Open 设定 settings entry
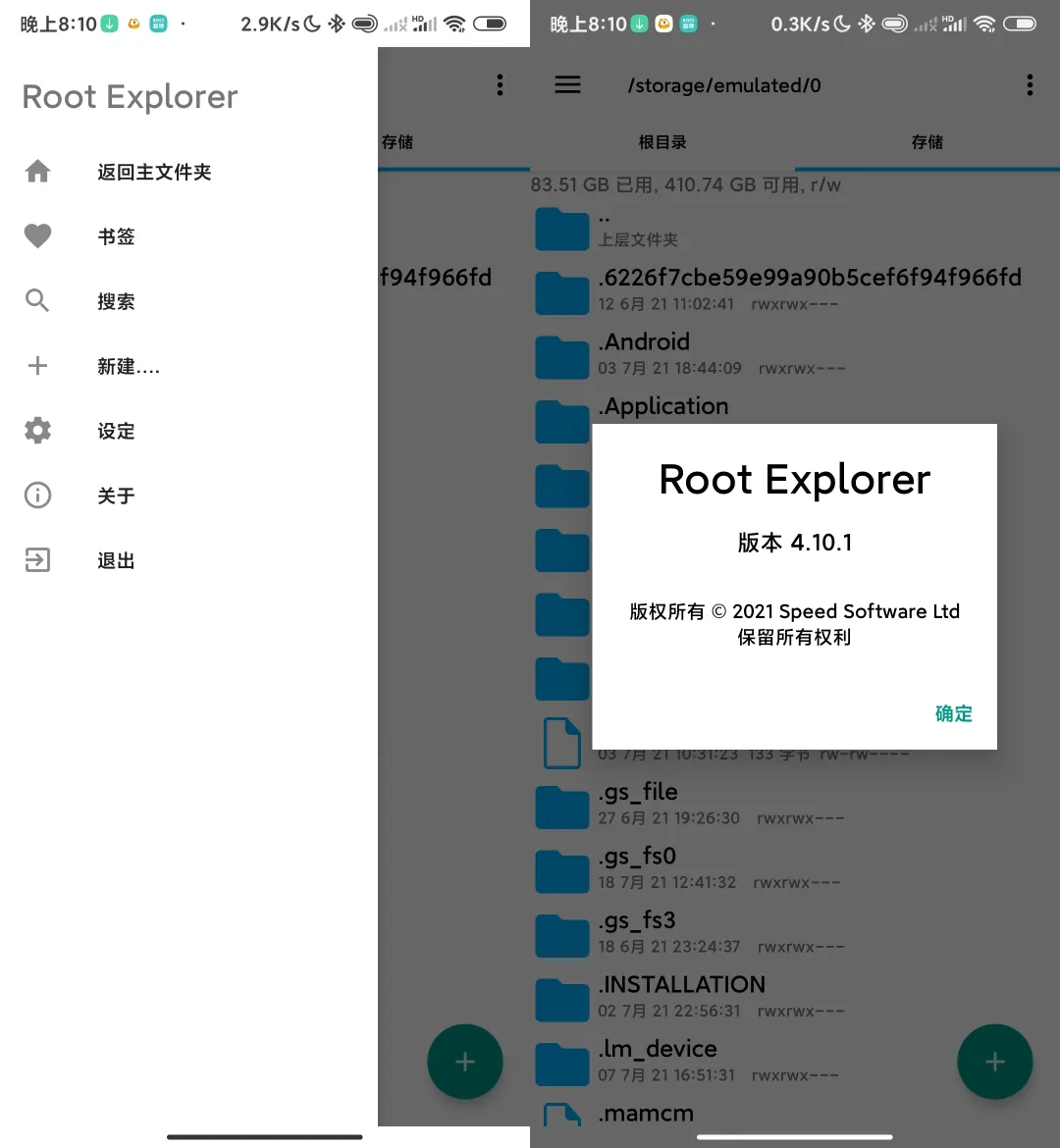1060x1148 pixels. click(x=117, y=431)
